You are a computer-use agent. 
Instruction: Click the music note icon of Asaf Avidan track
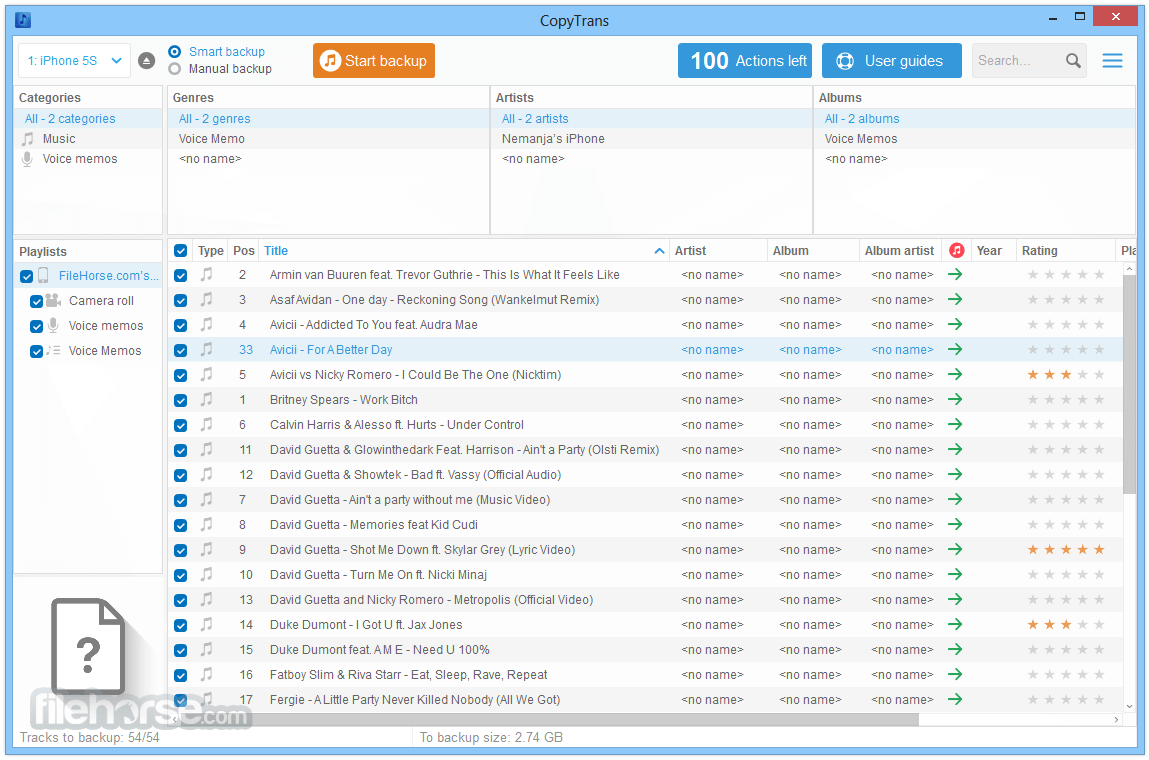tap(207, 299)
